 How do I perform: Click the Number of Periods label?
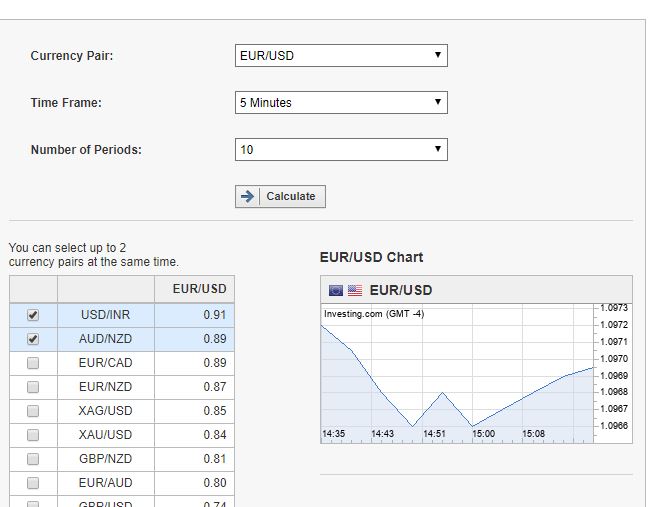pyautogui.click(x=86, y=150)
